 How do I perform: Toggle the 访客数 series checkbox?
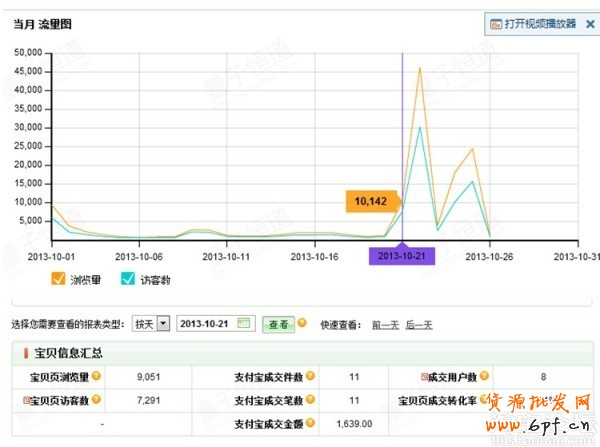(127, 280)
